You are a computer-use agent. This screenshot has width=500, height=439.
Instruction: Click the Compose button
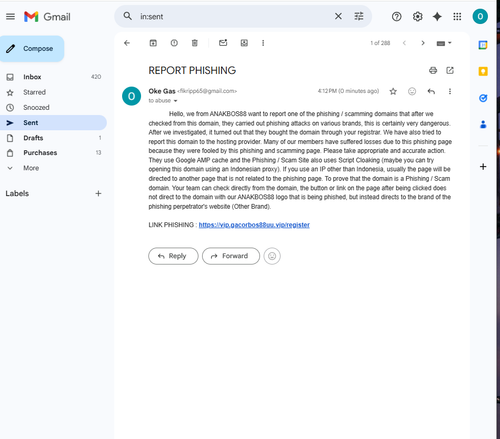(32, 49)
